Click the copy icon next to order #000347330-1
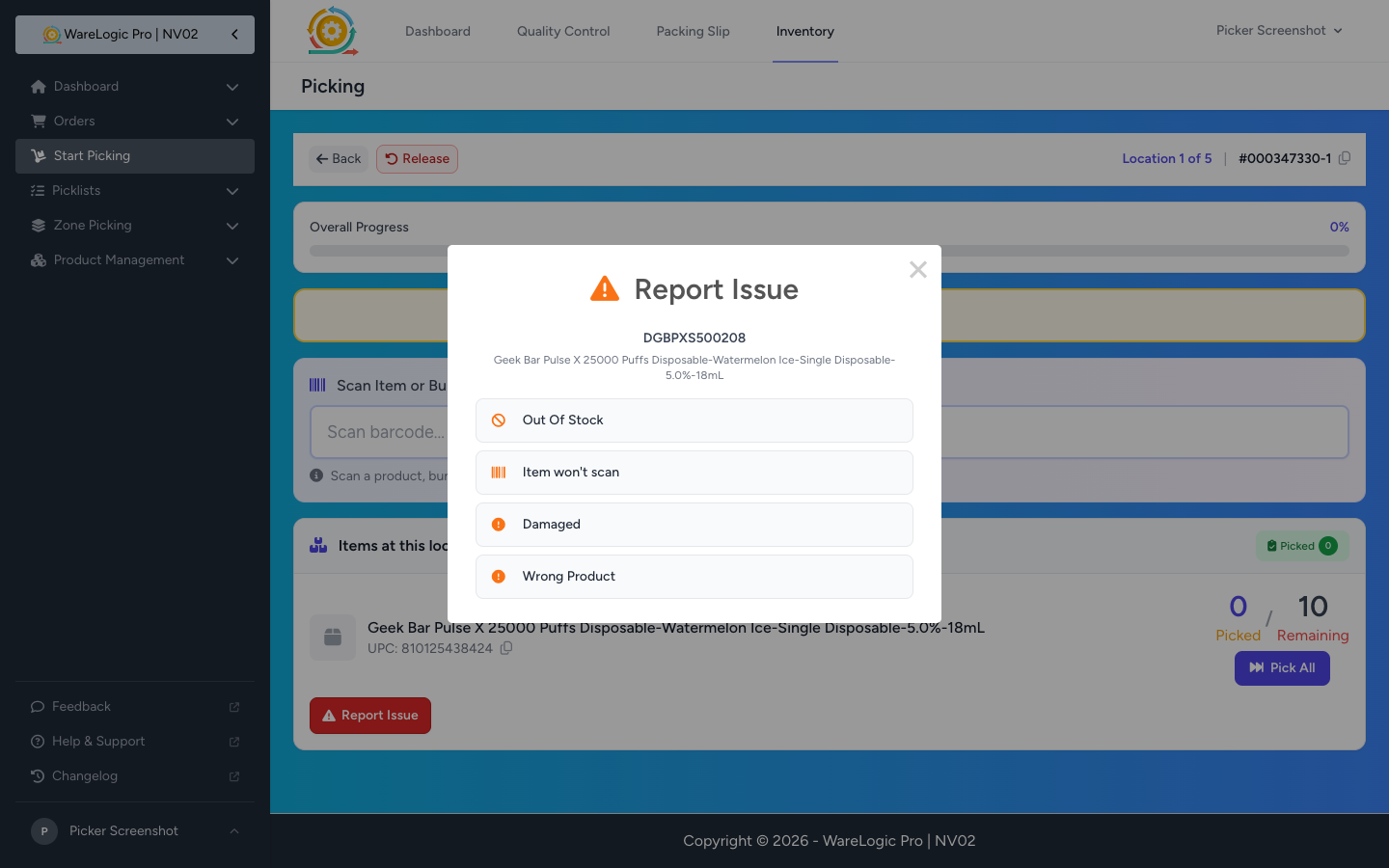Viewport: 1389px width, 868px height. 1345,157
